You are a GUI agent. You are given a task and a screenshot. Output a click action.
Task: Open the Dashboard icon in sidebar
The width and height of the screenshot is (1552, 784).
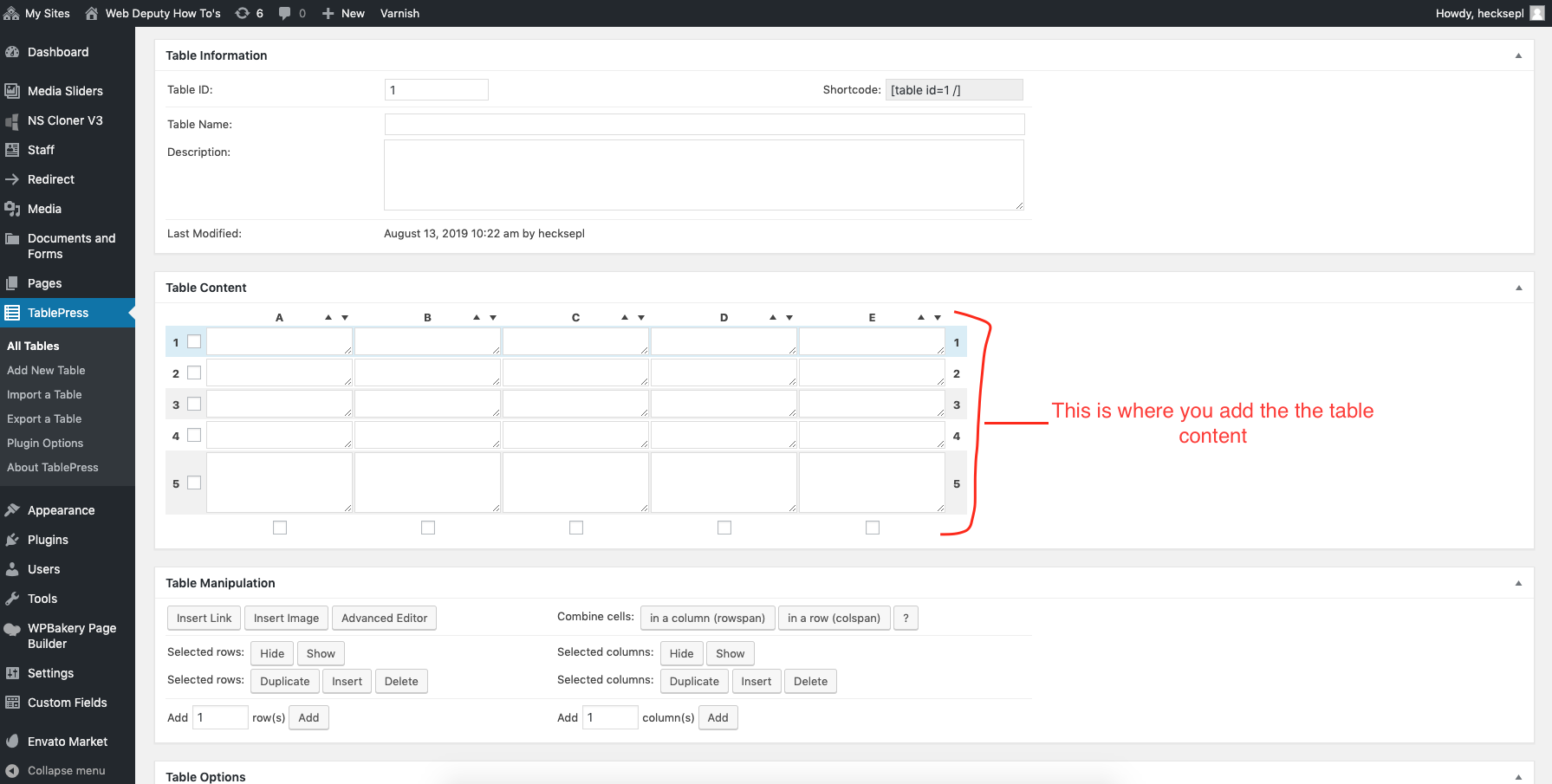click(12, 52)
